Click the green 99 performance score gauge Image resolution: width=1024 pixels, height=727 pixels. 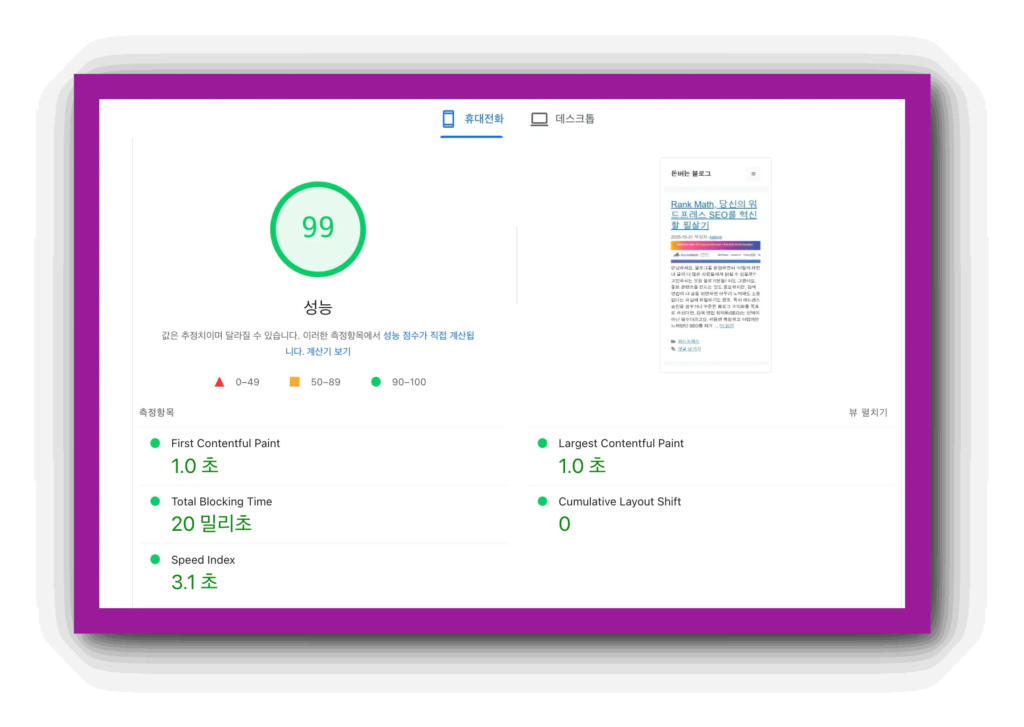point(318,229)
